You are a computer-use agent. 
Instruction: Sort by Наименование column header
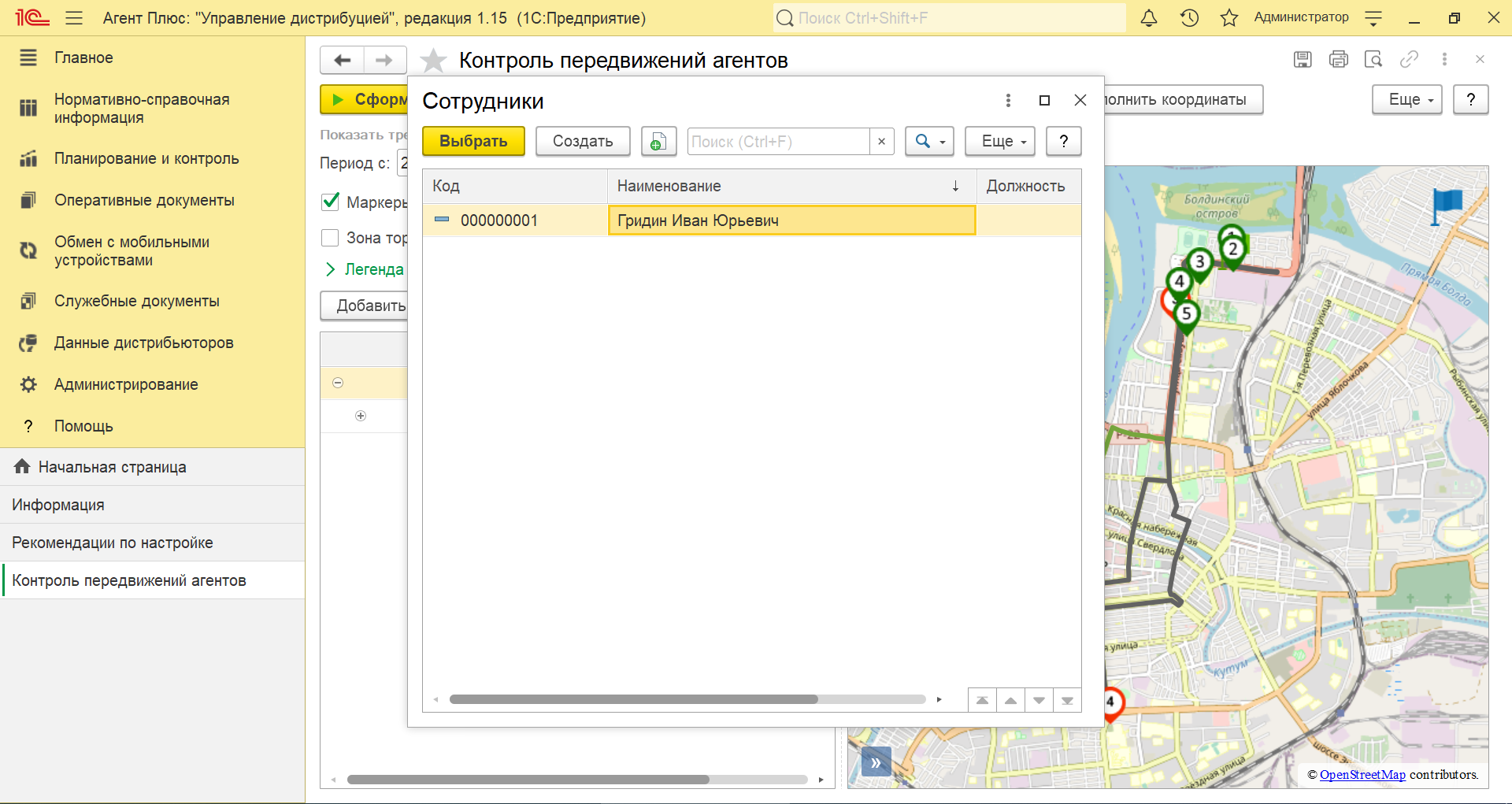[791, 186]
